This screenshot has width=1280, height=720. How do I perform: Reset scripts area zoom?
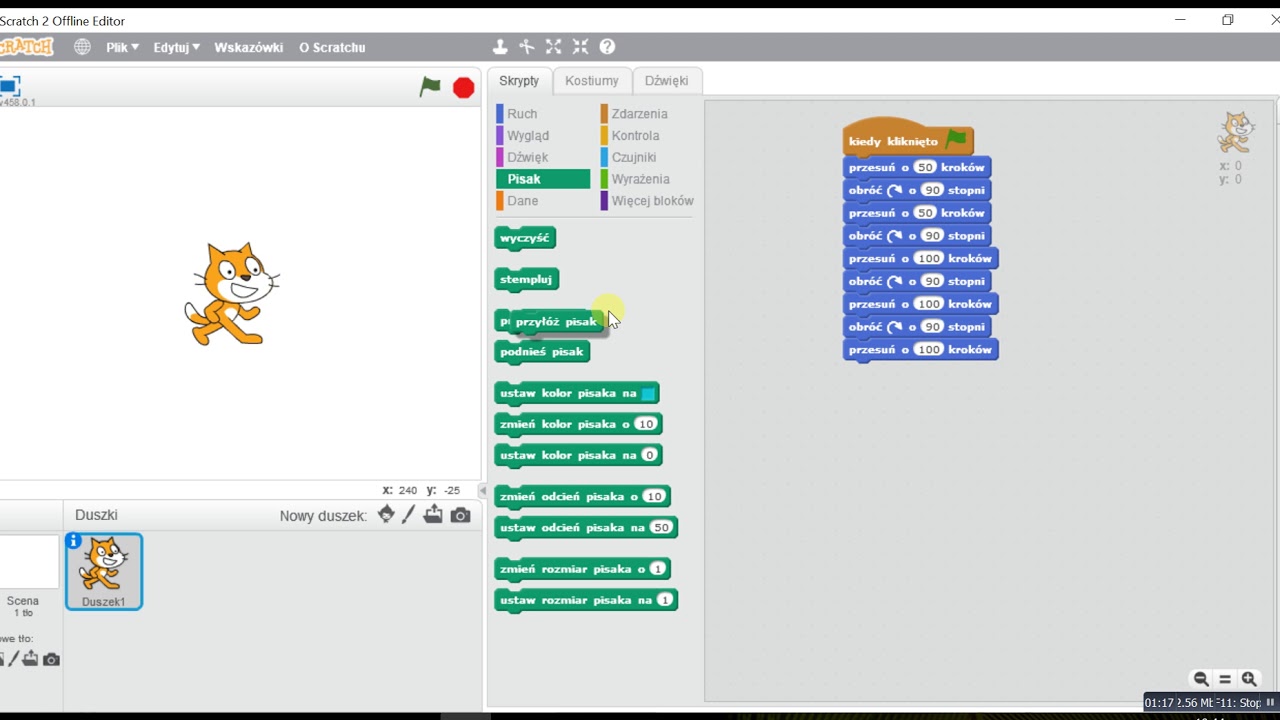[x=1225, y=679]
